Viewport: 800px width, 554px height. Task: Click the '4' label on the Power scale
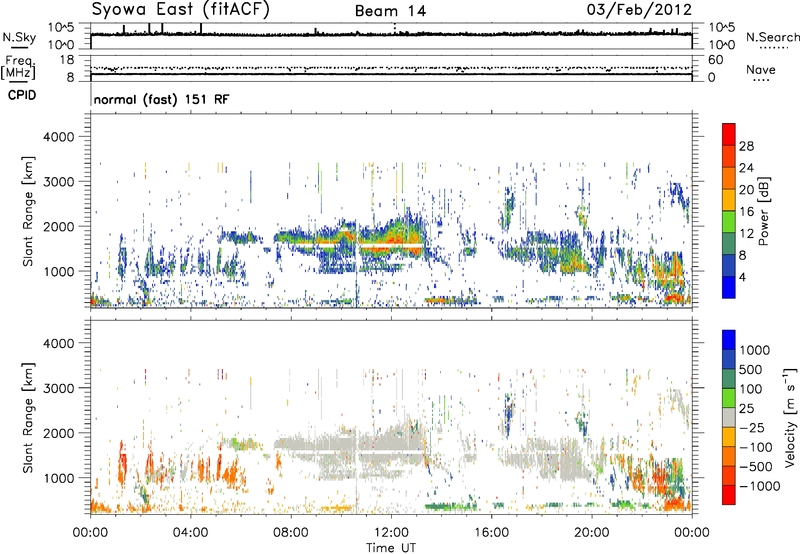coord(742,278)
